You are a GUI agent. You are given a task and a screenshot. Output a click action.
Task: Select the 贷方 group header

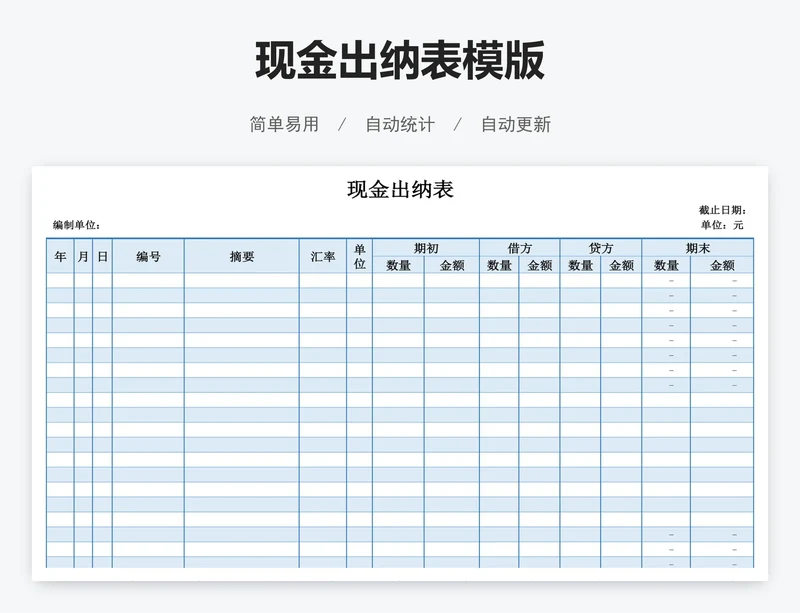pos(601,248)
